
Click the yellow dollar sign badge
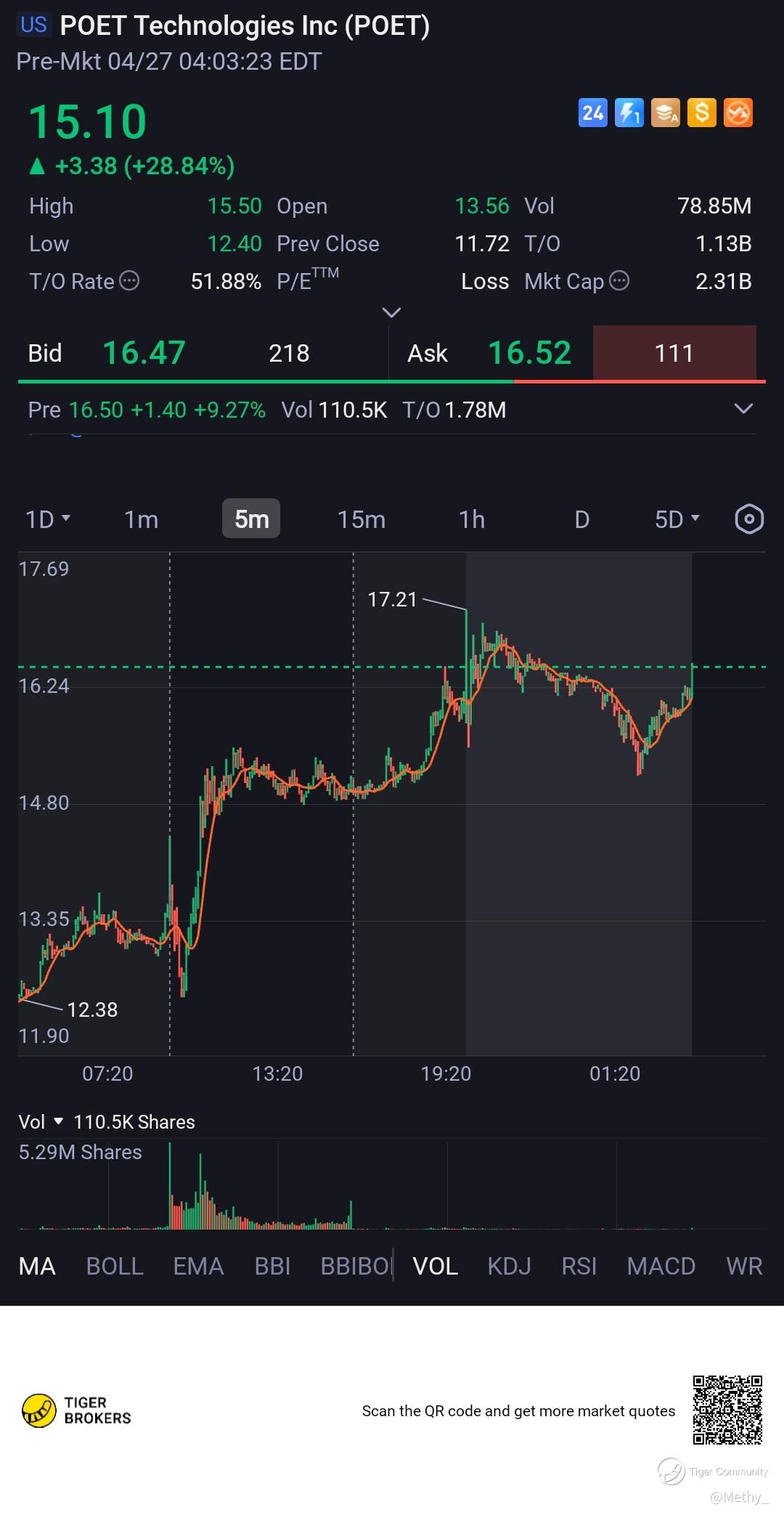pos(701,113)
